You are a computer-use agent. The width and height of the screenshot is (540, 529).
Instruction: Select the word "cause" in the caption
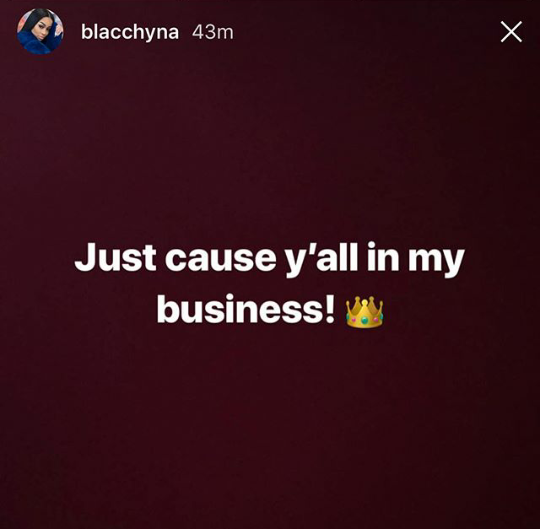tap(220, 258)
